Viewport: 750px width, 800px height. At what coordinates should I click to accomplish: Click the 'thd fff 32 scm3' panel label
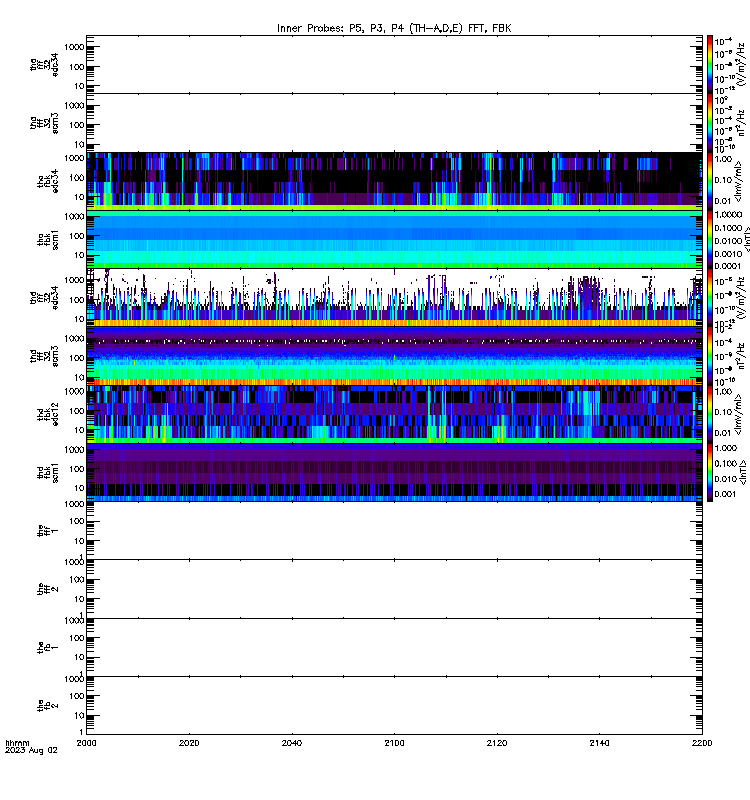[43, 356]
